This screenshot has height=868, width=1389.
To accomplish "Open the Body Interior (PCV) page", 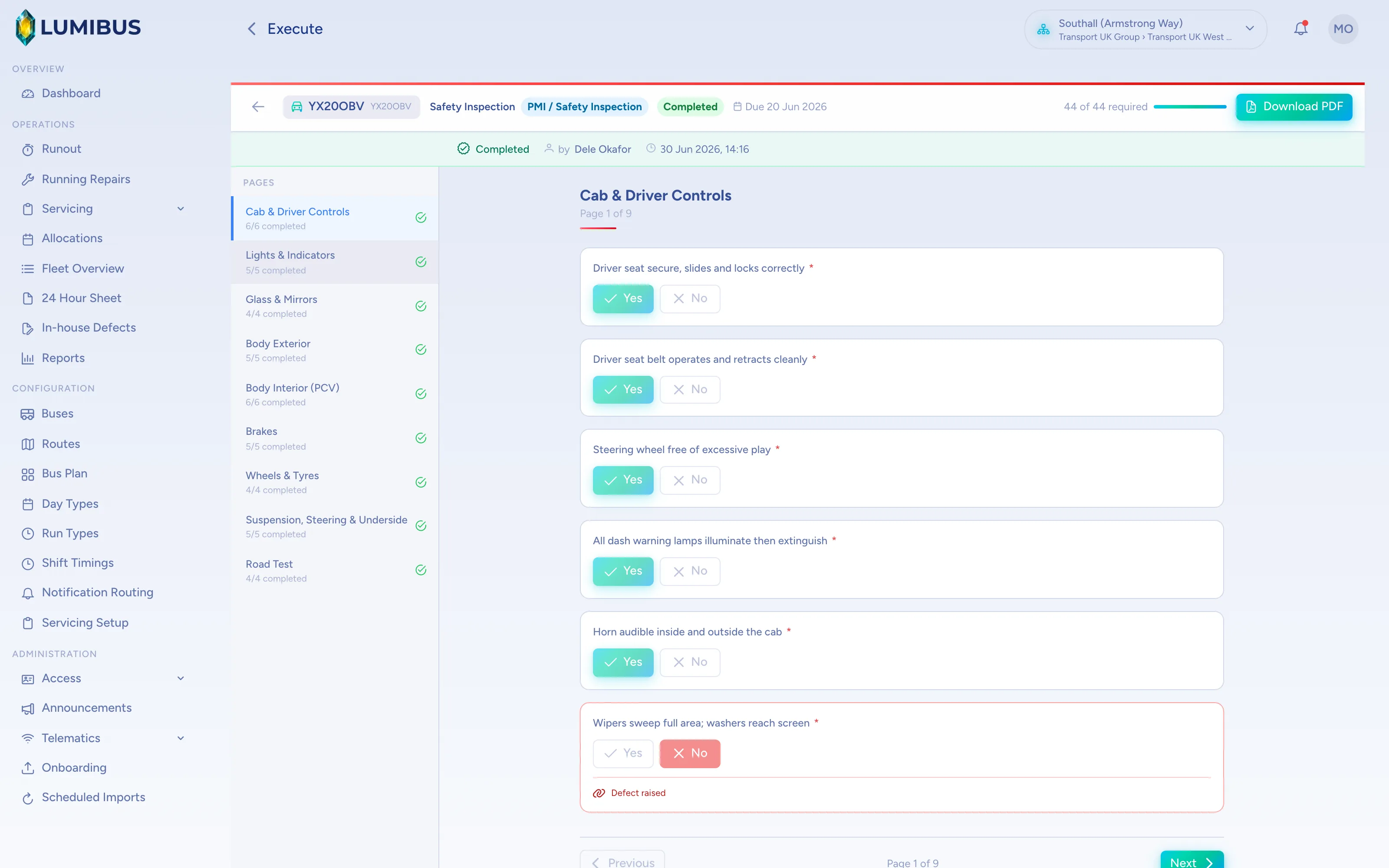I will tap(335, 395).
